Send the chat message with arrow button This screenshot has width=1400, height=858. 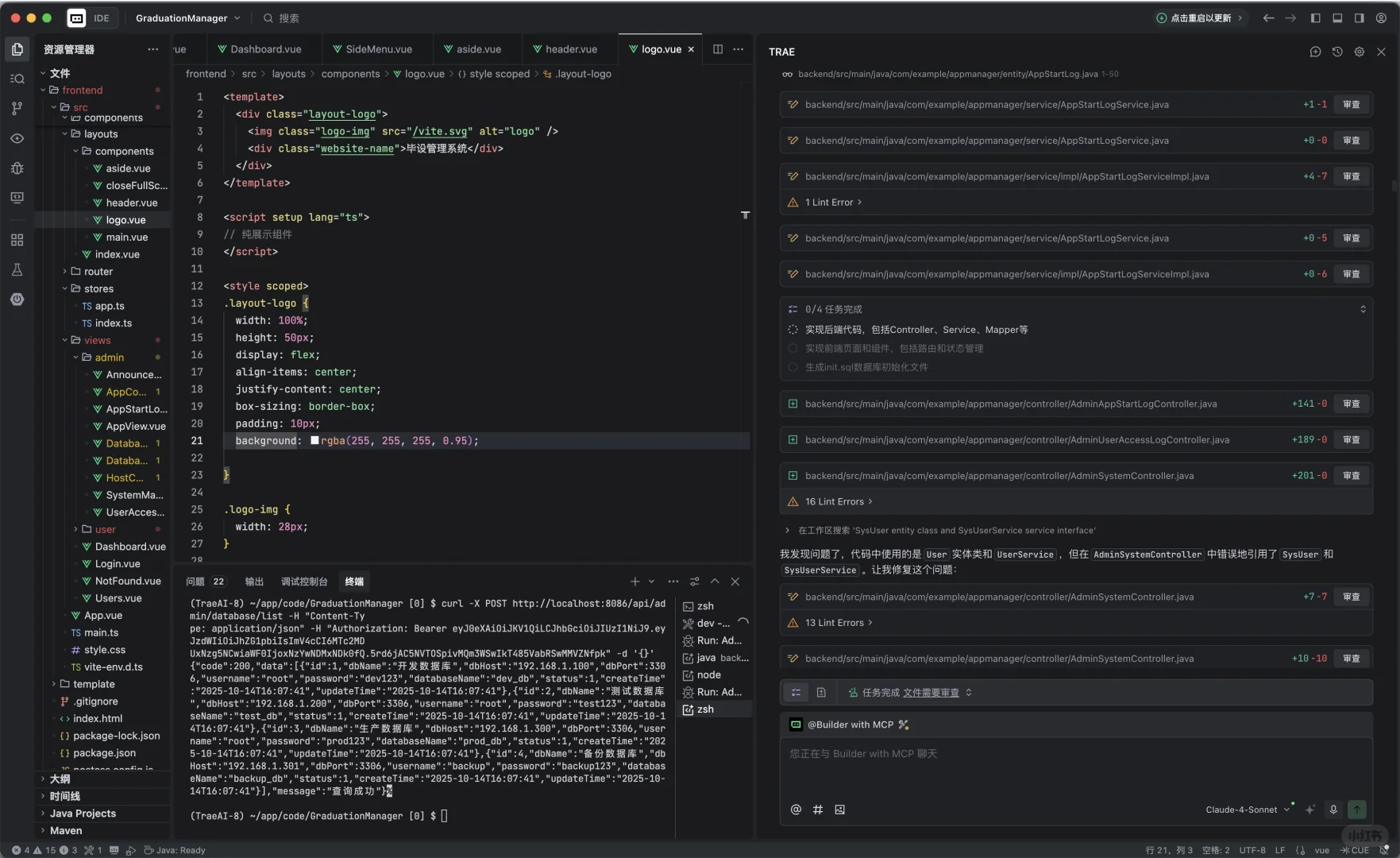1357,810
